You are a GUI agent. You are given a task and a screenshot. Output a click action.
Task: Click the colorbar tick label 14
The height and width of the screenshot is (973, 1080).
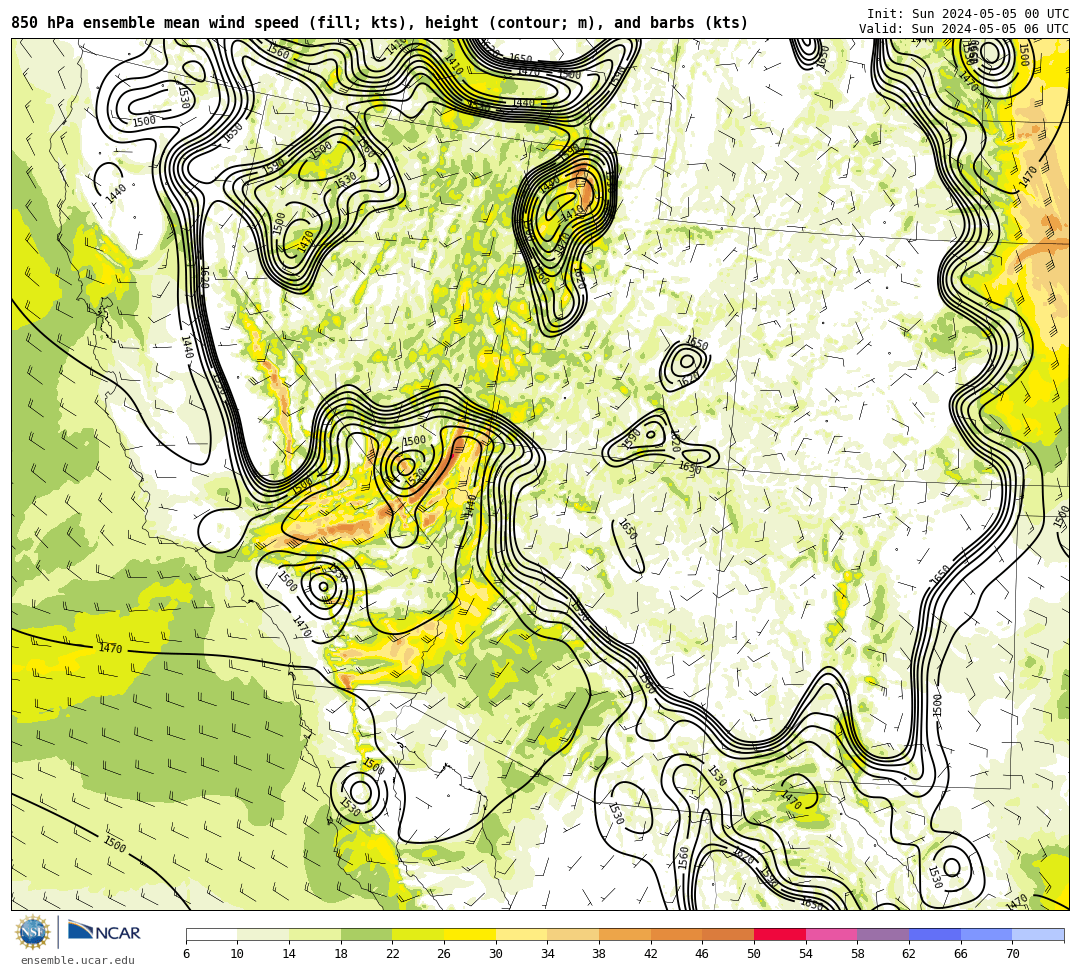click(289, 954)
